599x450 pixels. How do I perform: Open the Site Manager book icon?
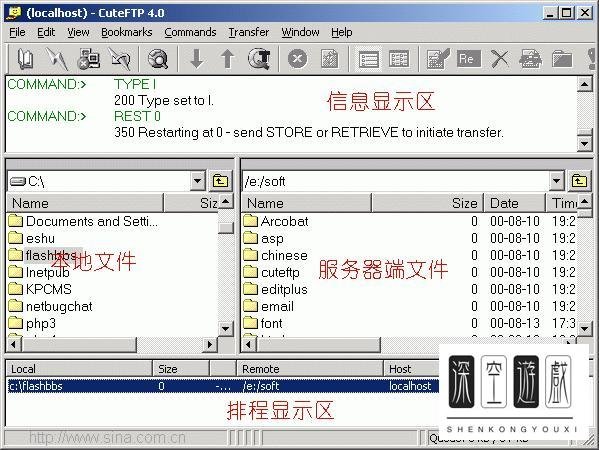[25, 59]
